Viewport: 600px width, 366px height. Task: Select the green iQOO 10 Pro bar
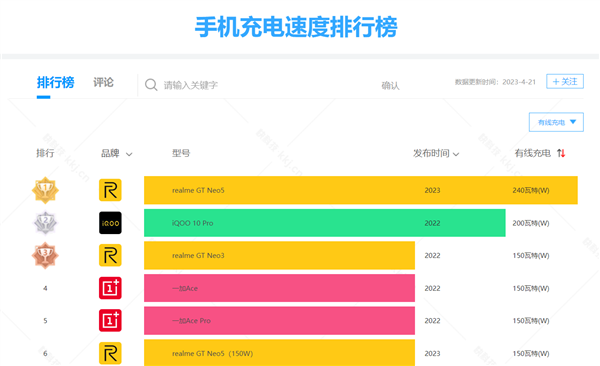coord(324,223)
